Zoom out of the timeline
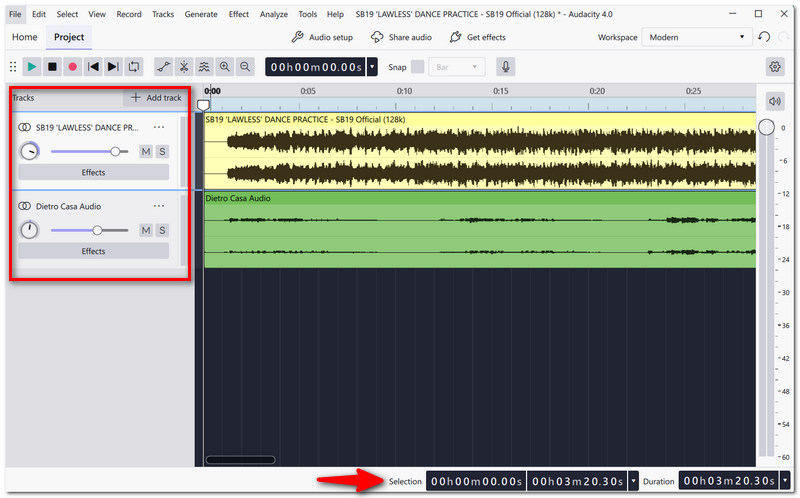This screenshot has width=800, height=498. (x=245, y=67)
